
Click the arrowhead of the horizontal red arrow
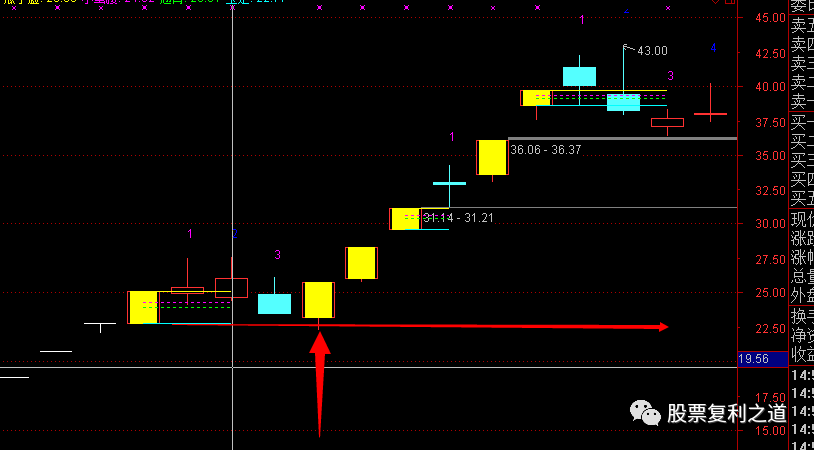click(x=663, y=327)
